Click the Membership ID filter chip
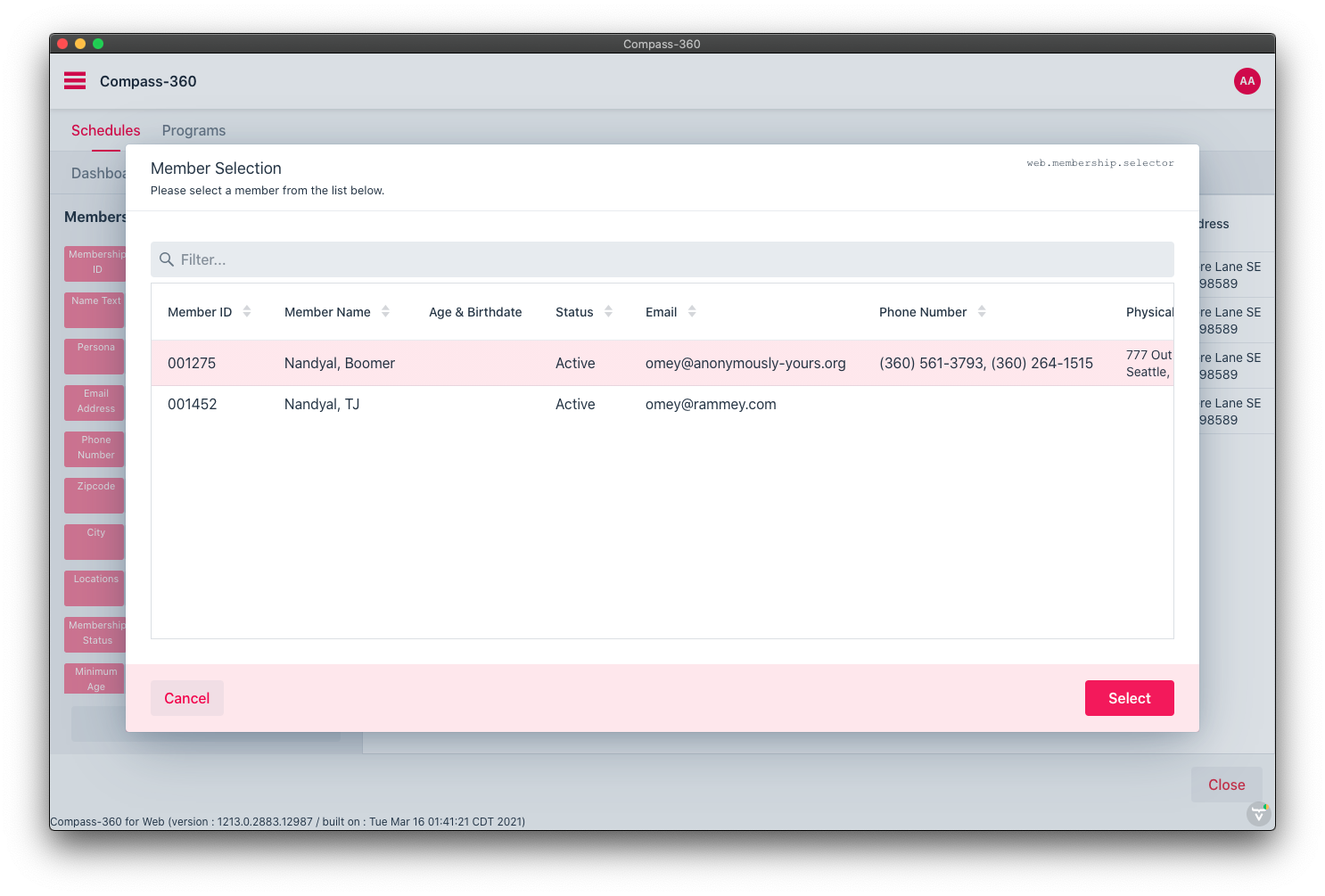The width and height of the screenshot is (1325, 896). pyautogui.click(x=94, y=262)
